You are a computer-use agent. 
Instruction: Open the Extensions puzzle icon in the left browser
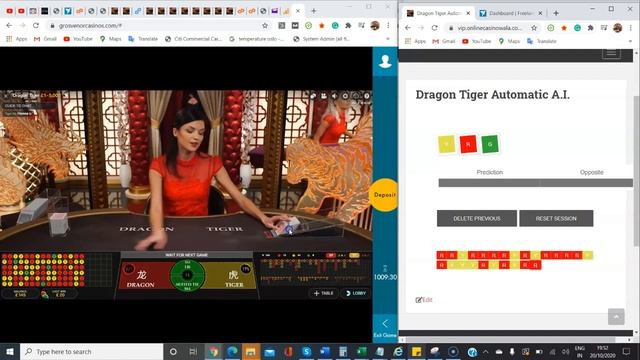click(348, 25)
